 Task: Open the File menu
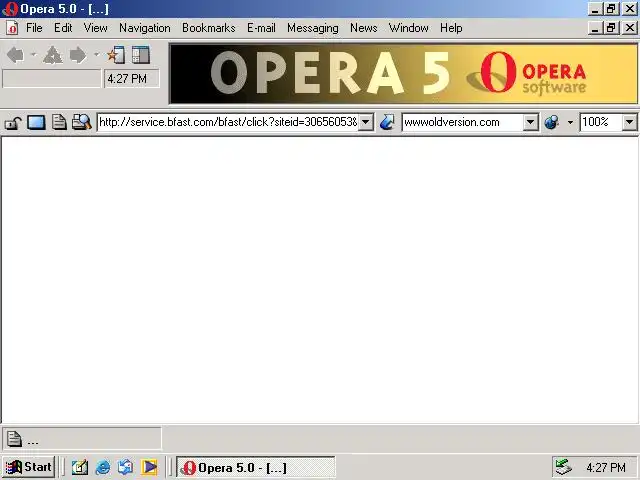(34, 28)
